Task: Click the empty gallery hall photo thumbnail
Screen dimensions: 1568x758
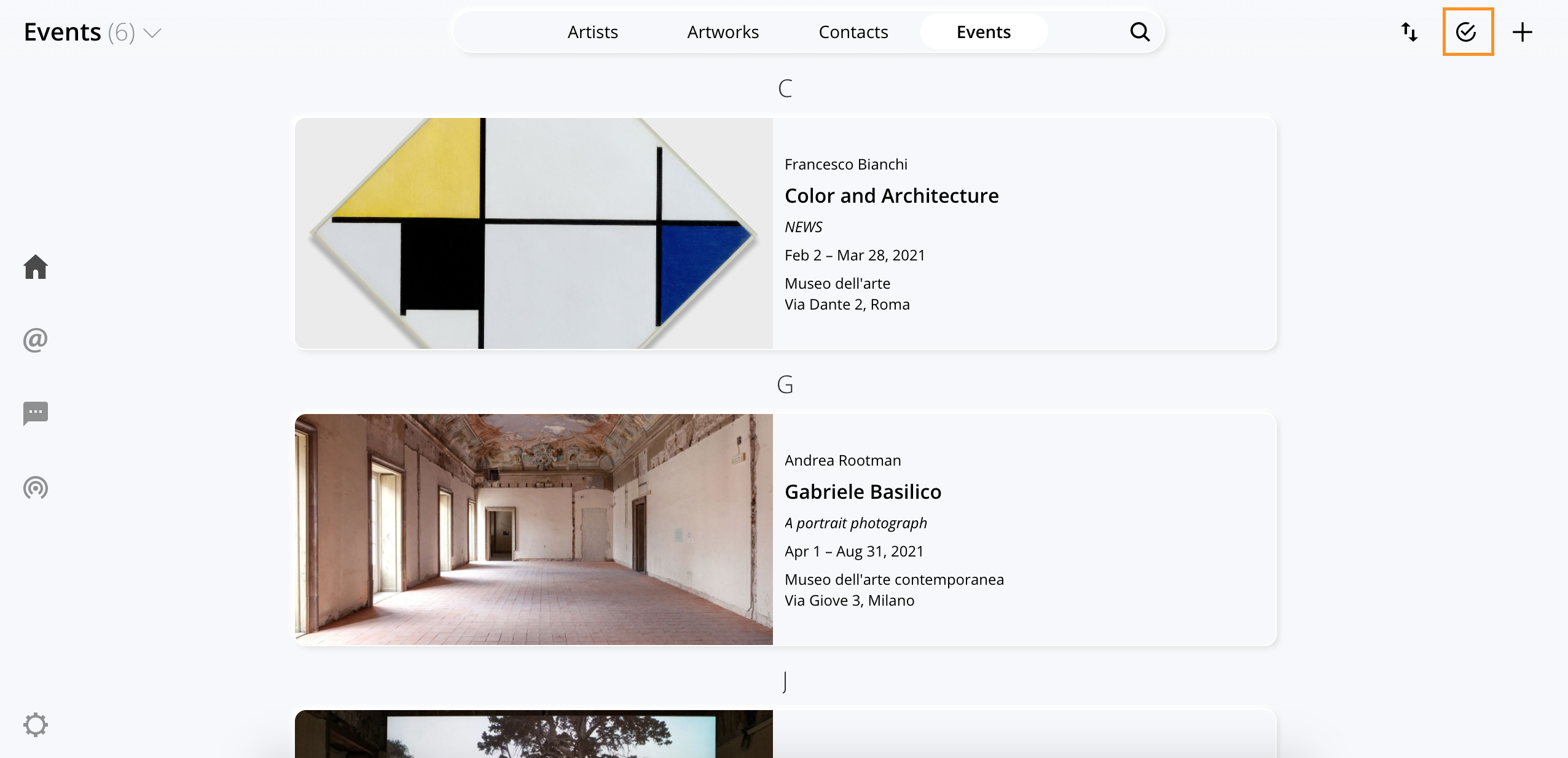Action: [533, 529]
